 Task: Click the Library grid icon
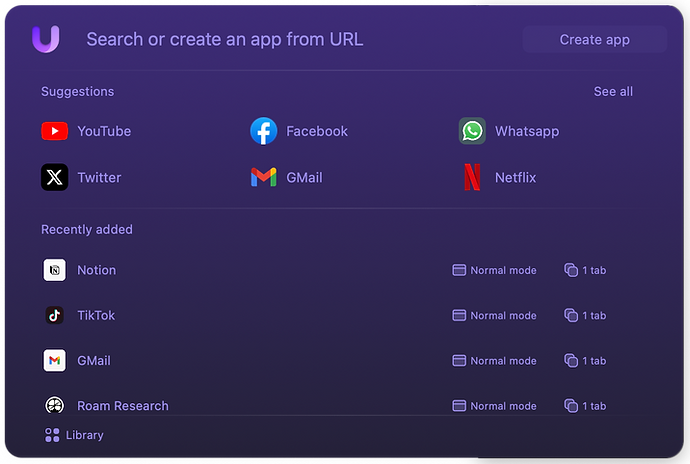click(x=52, y=435)
